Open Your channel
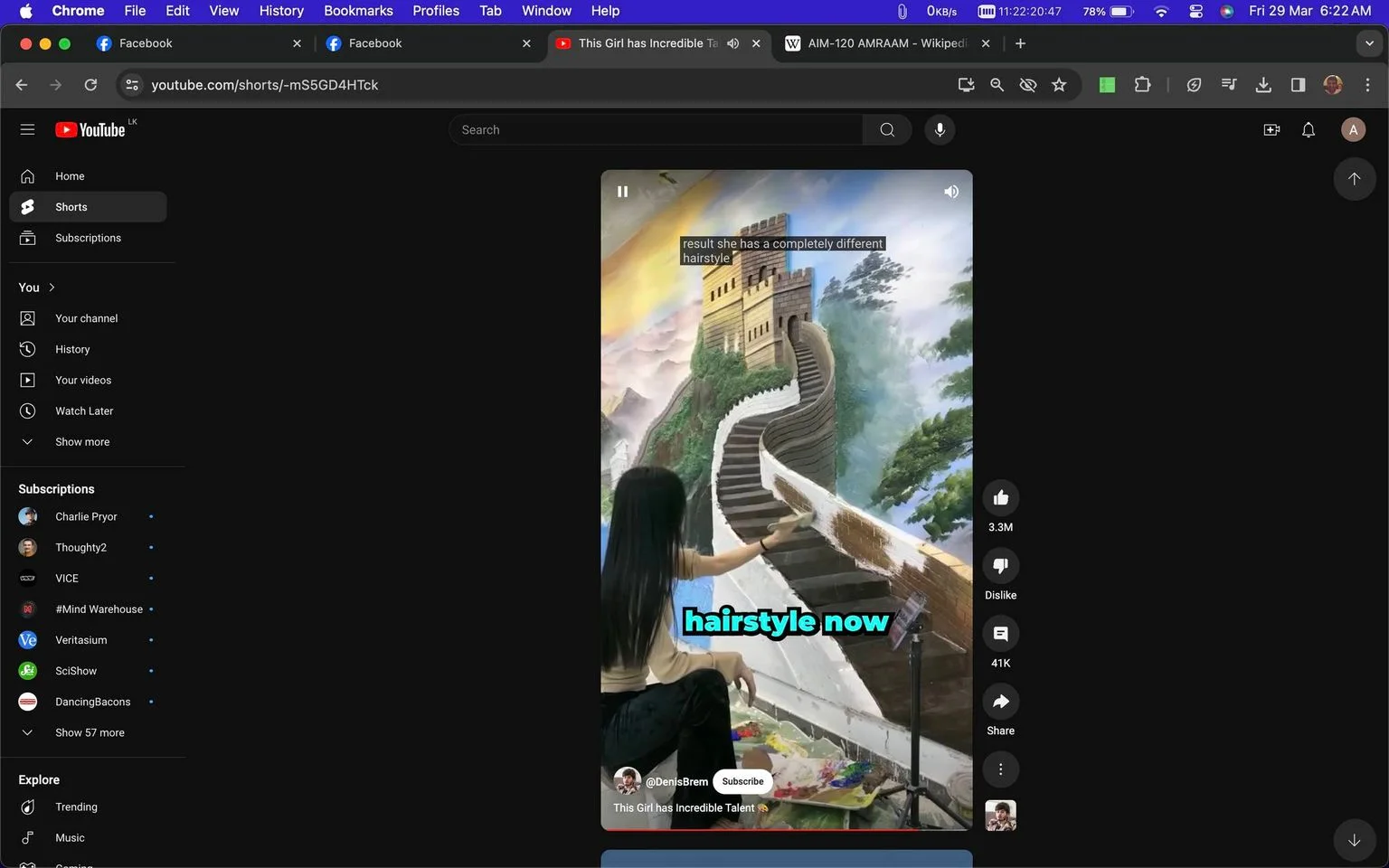This screenshot has width=1389, height=868. [x=88, y=318]
